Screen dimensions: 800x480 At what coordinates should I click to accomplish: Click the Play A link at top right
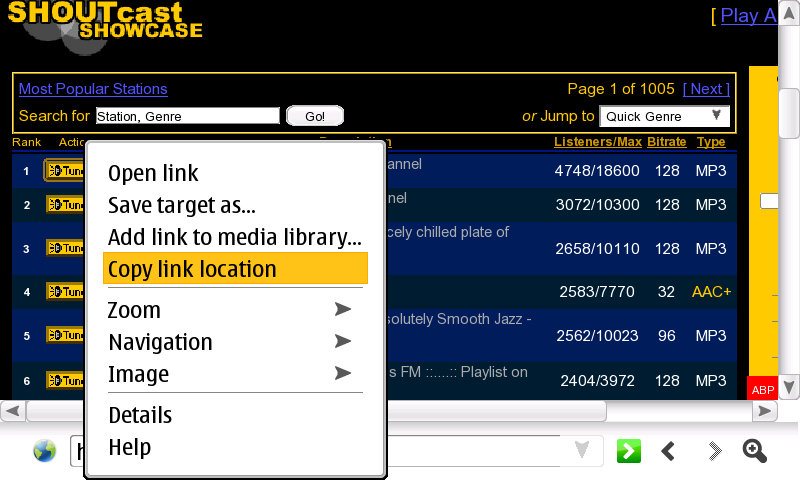click(748, 16)
